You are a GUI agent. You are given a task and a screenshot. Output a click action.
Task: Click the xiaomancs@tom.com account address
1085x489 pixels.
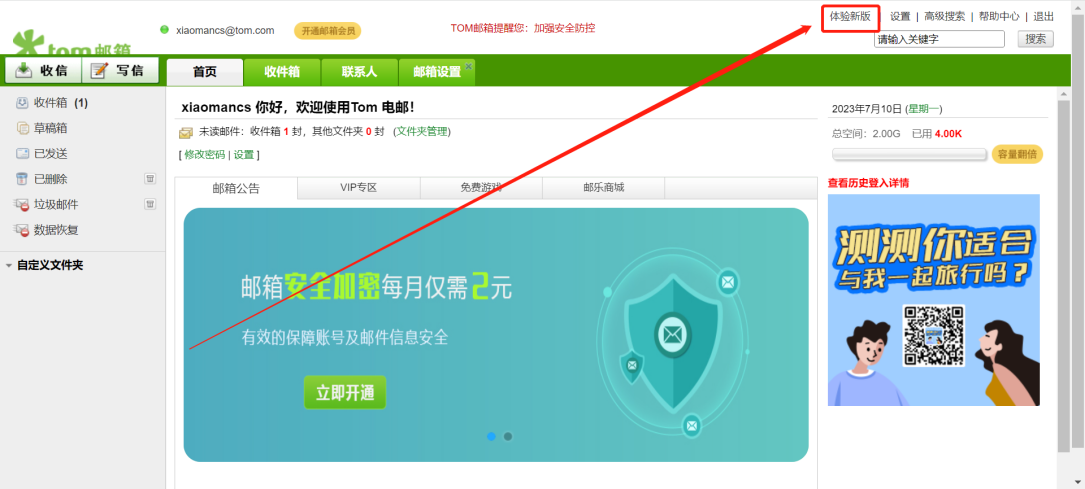[x=226, y=30]
